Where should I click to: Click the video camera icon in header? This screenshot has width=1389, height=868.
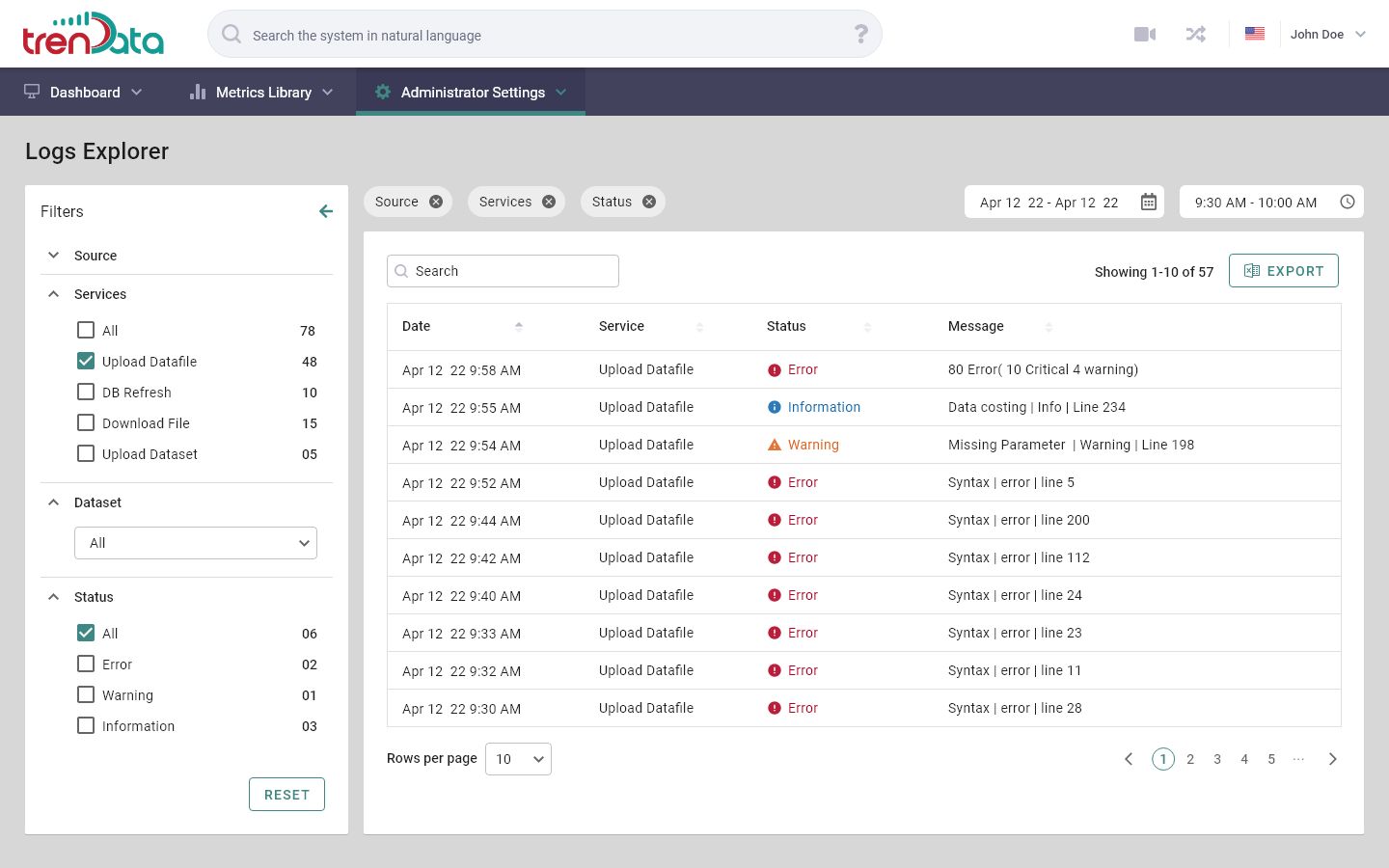click(x=1145, y=35)
